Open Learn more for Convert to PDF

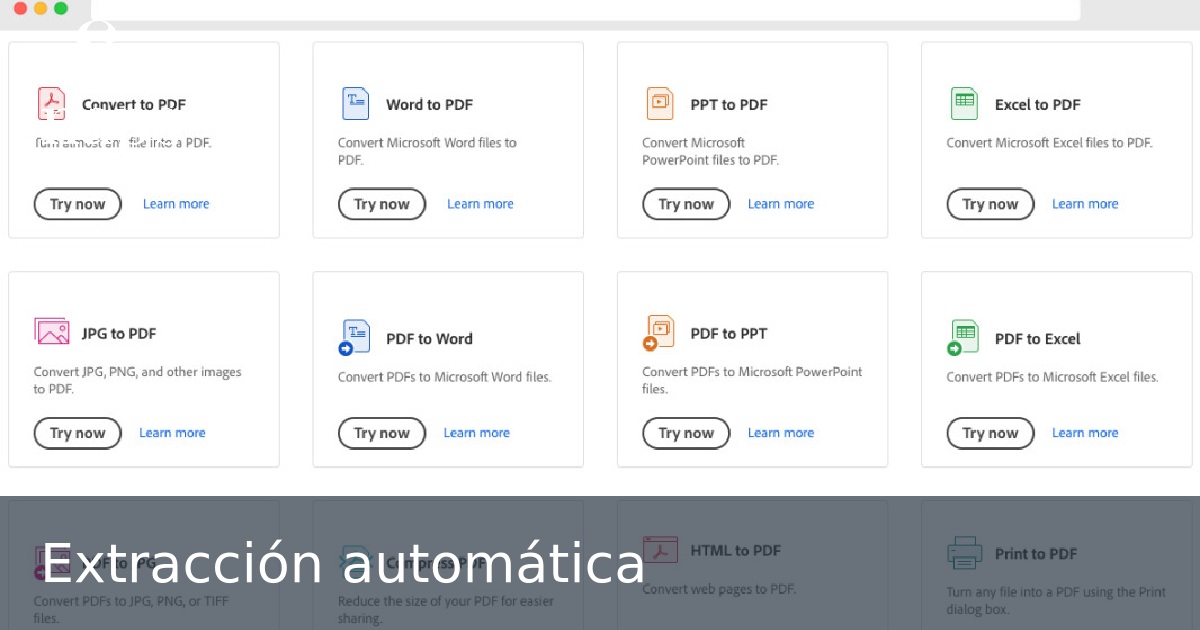tap(176, 204)
